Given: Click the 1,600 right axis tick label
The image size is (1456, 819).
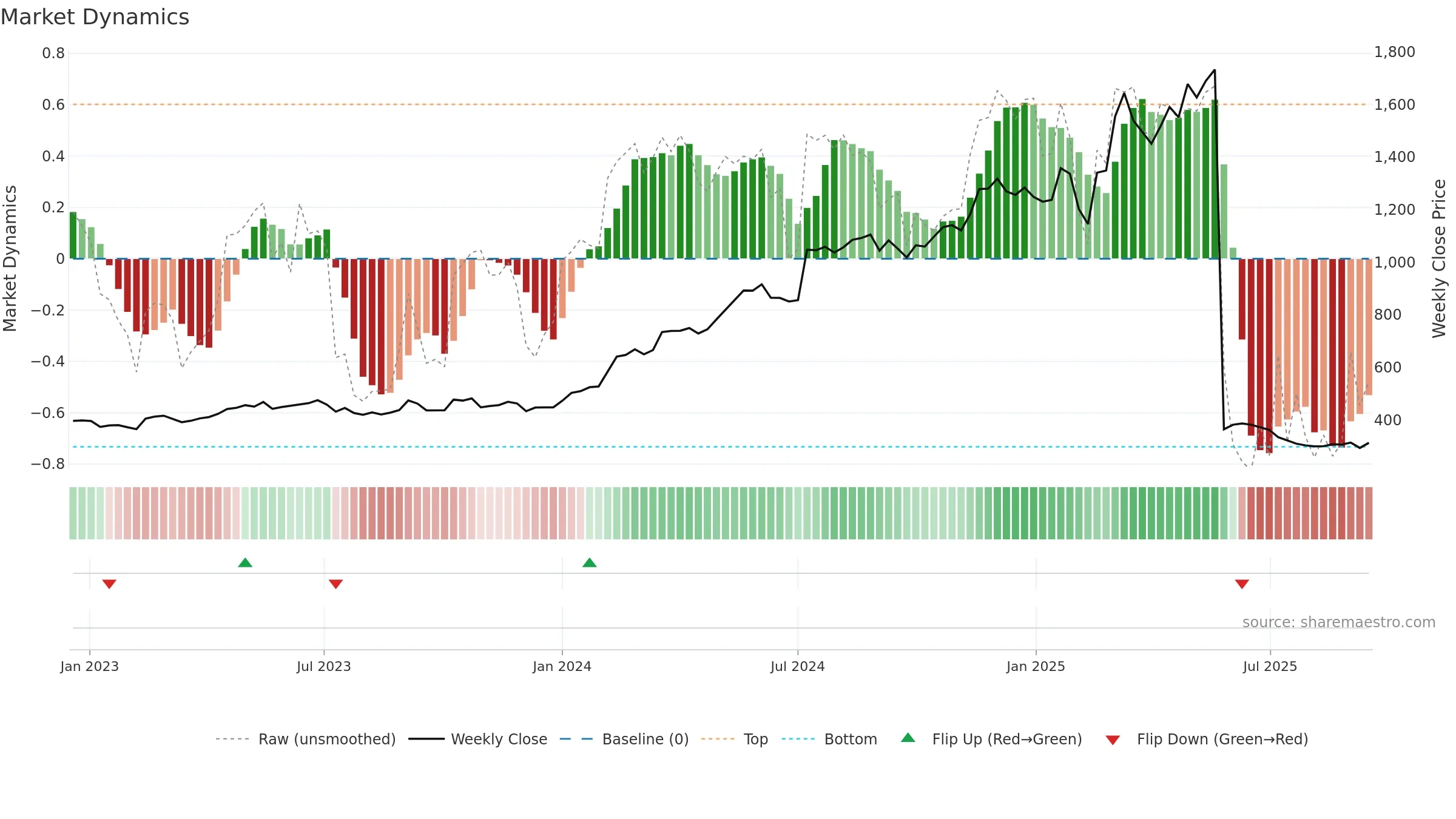Looking at the screenshot, I should 1395,105.
